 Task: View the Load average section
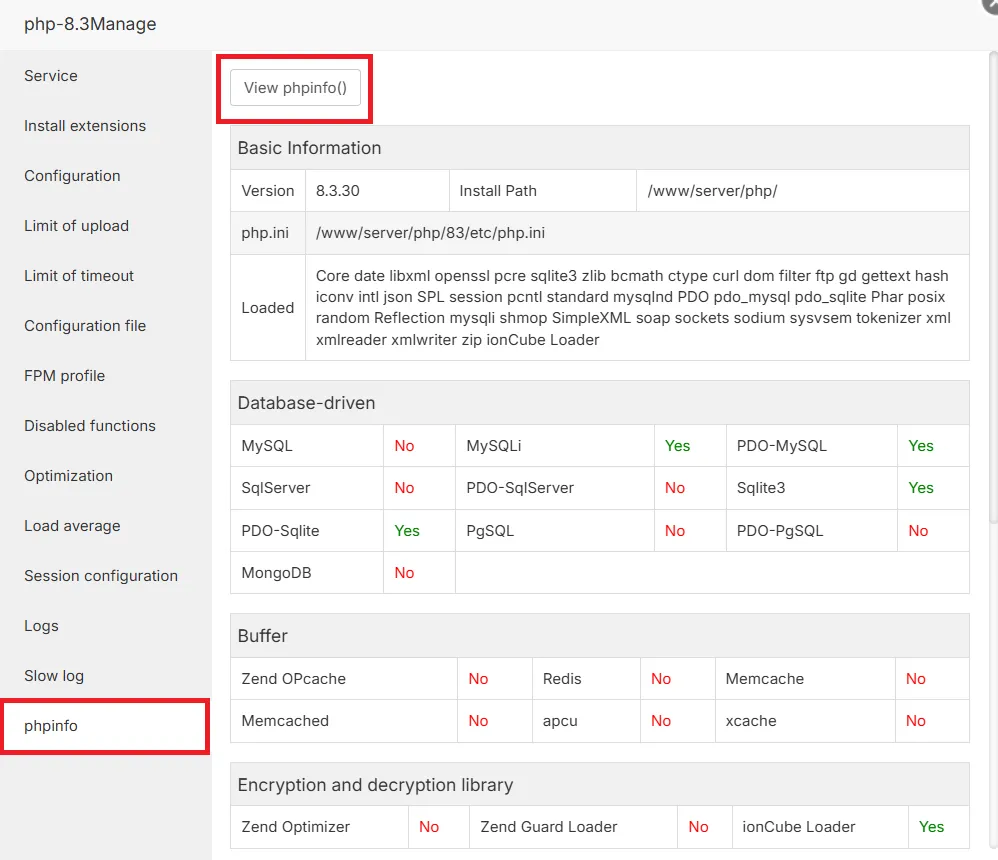(72, 526)
